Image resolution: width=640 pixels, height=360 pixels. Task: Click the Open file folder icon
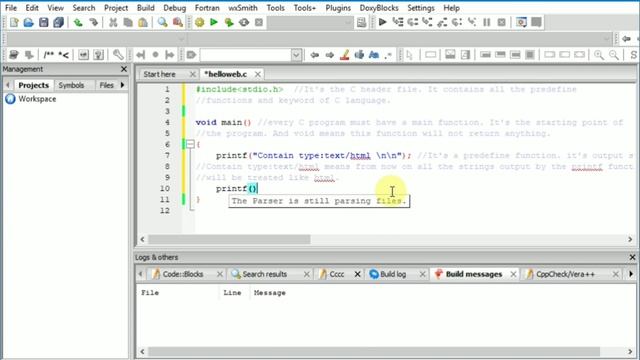pyautogui.click(x=29, y=22)
